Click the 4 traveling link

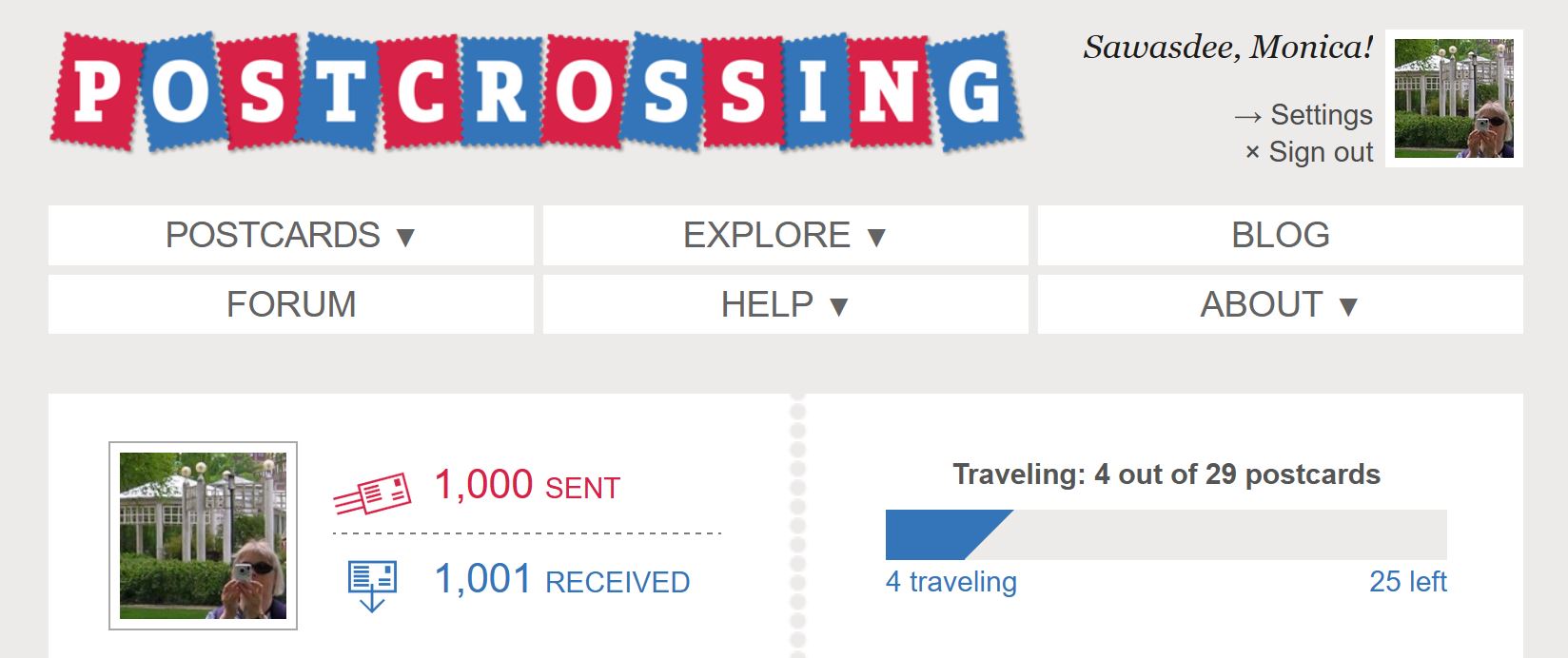[x=951, y=581]
